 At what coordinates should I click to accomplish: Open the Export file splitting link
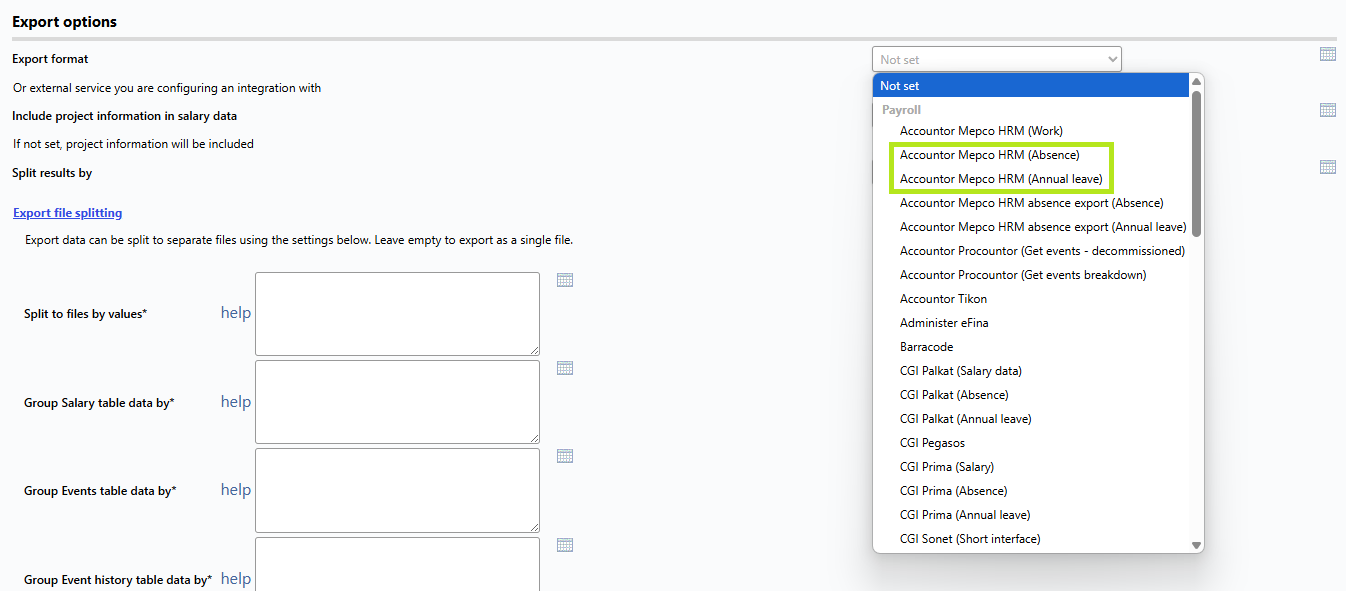[x=67, y=213]
